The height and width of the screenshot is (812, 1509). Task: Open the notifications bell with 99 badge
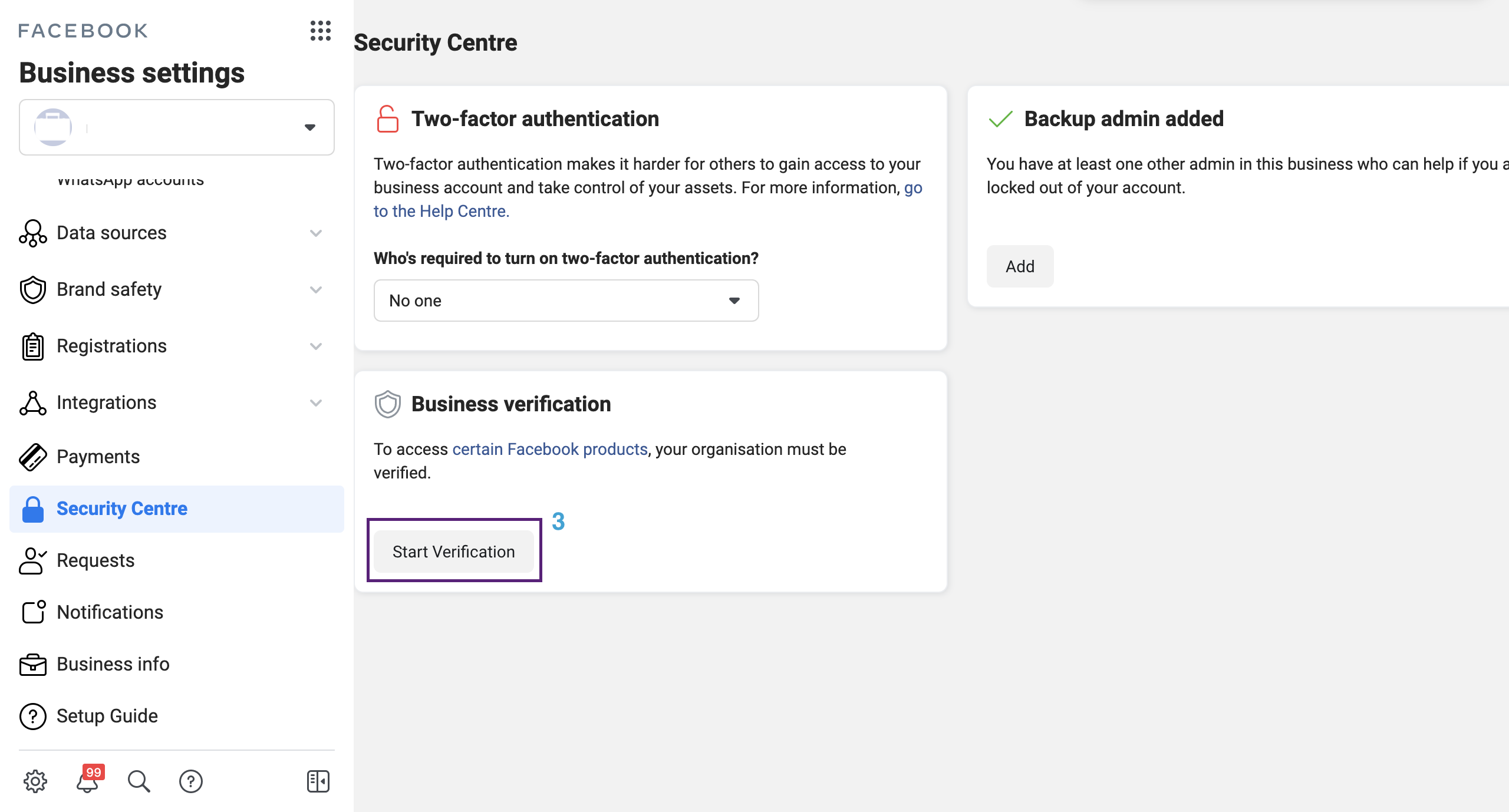coord(88,781)
